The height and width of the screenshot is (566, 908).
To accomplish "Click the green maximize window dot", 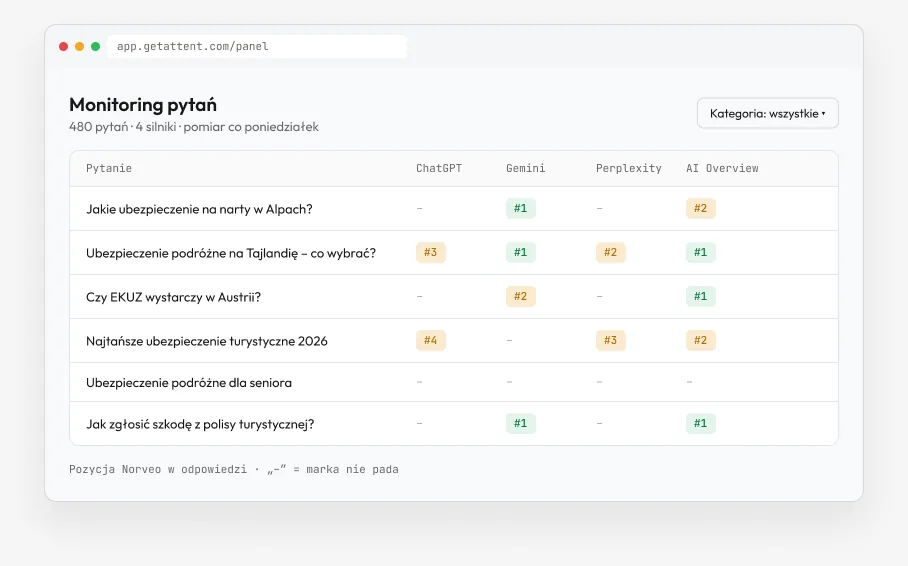I will pos(96,46).
